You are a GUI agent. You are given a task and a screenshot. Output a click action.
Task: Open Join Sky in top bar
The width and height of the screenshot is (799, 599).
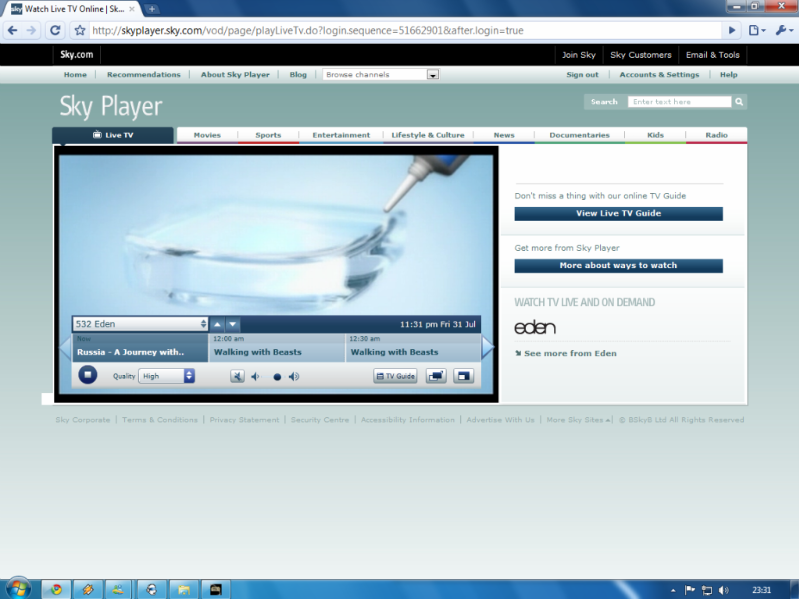(579, 55)
